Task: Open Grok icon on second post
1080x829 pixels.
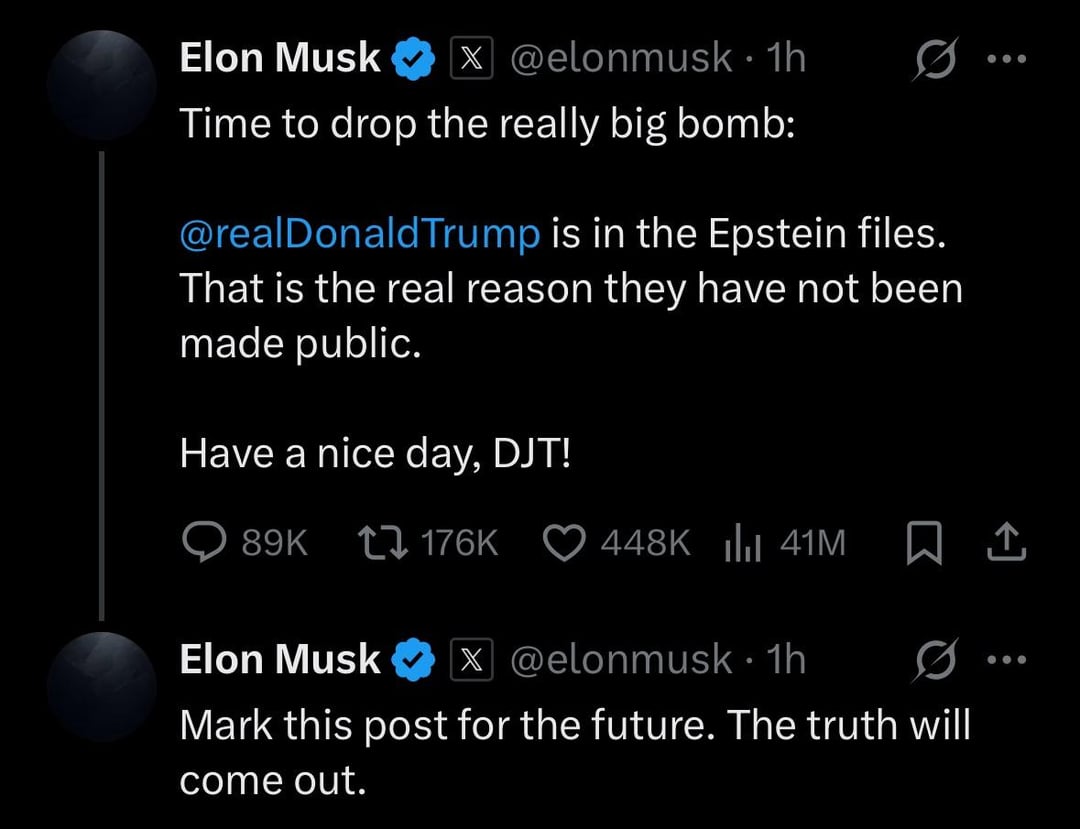Action: click(936, 661)
